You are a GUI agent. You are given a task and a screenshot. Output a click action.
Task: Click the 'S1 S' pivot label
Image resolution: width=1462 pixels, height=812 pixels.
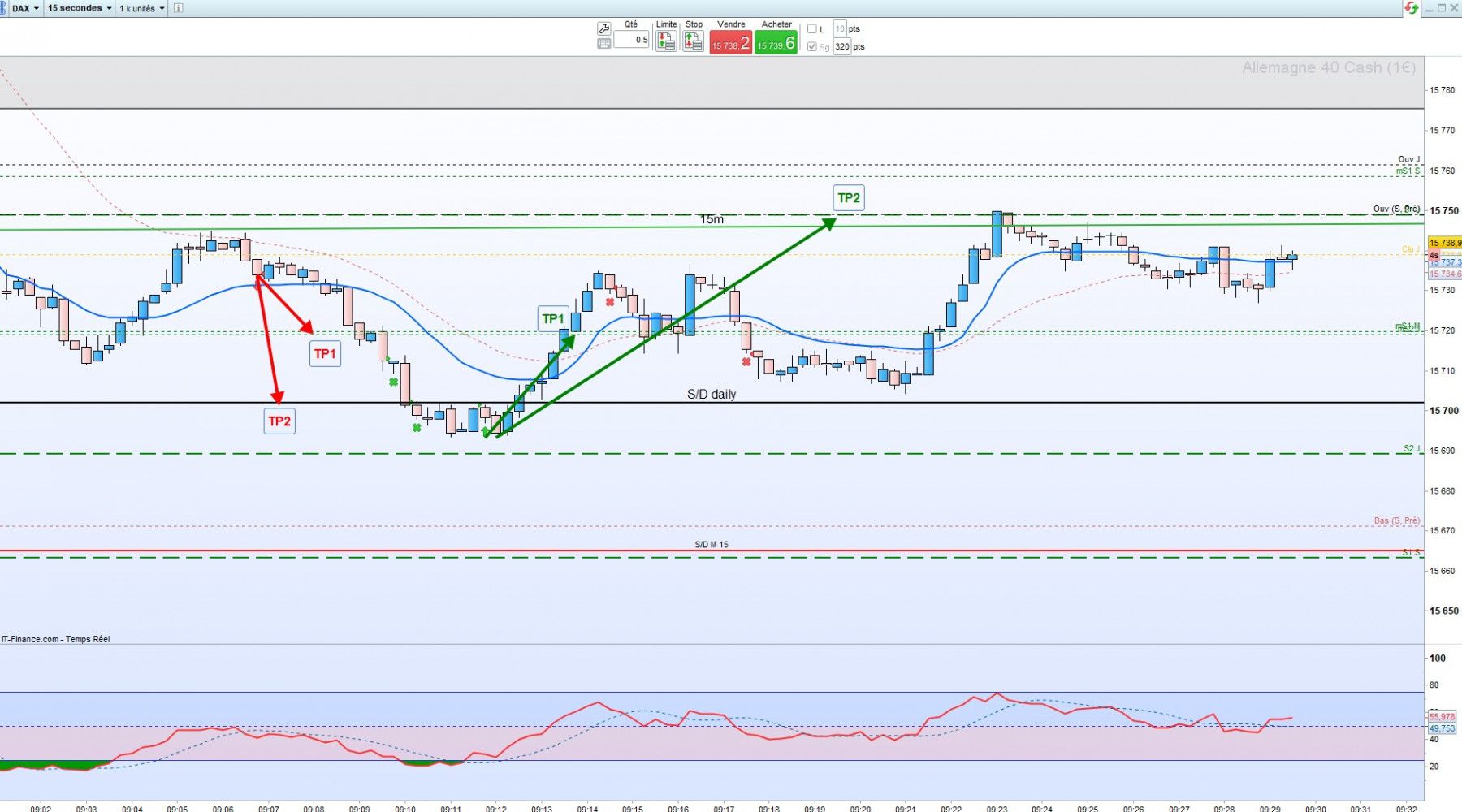click(1412, 553)
